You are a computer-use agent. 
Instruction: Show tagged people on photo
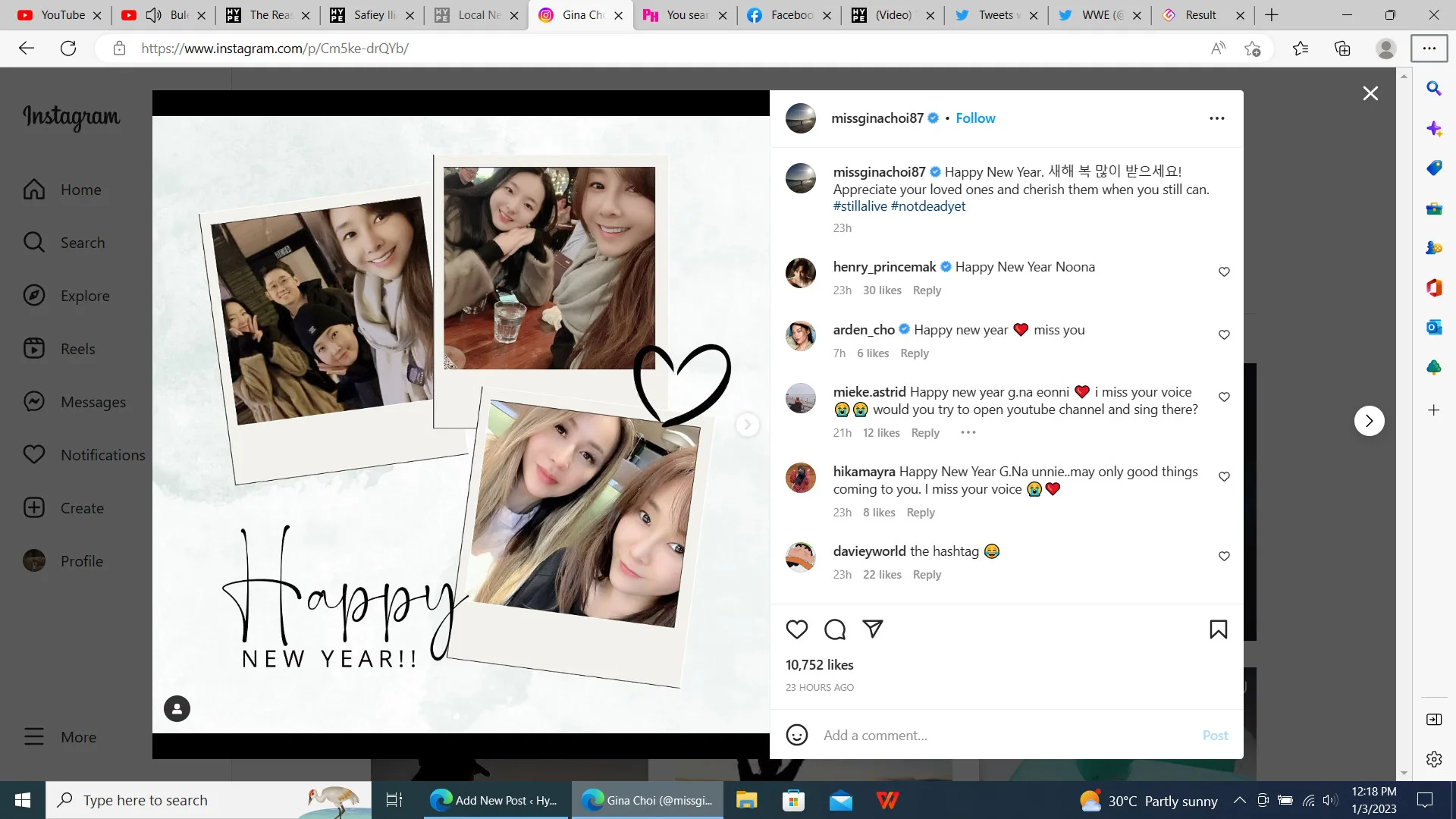click(x=177, y=709)
